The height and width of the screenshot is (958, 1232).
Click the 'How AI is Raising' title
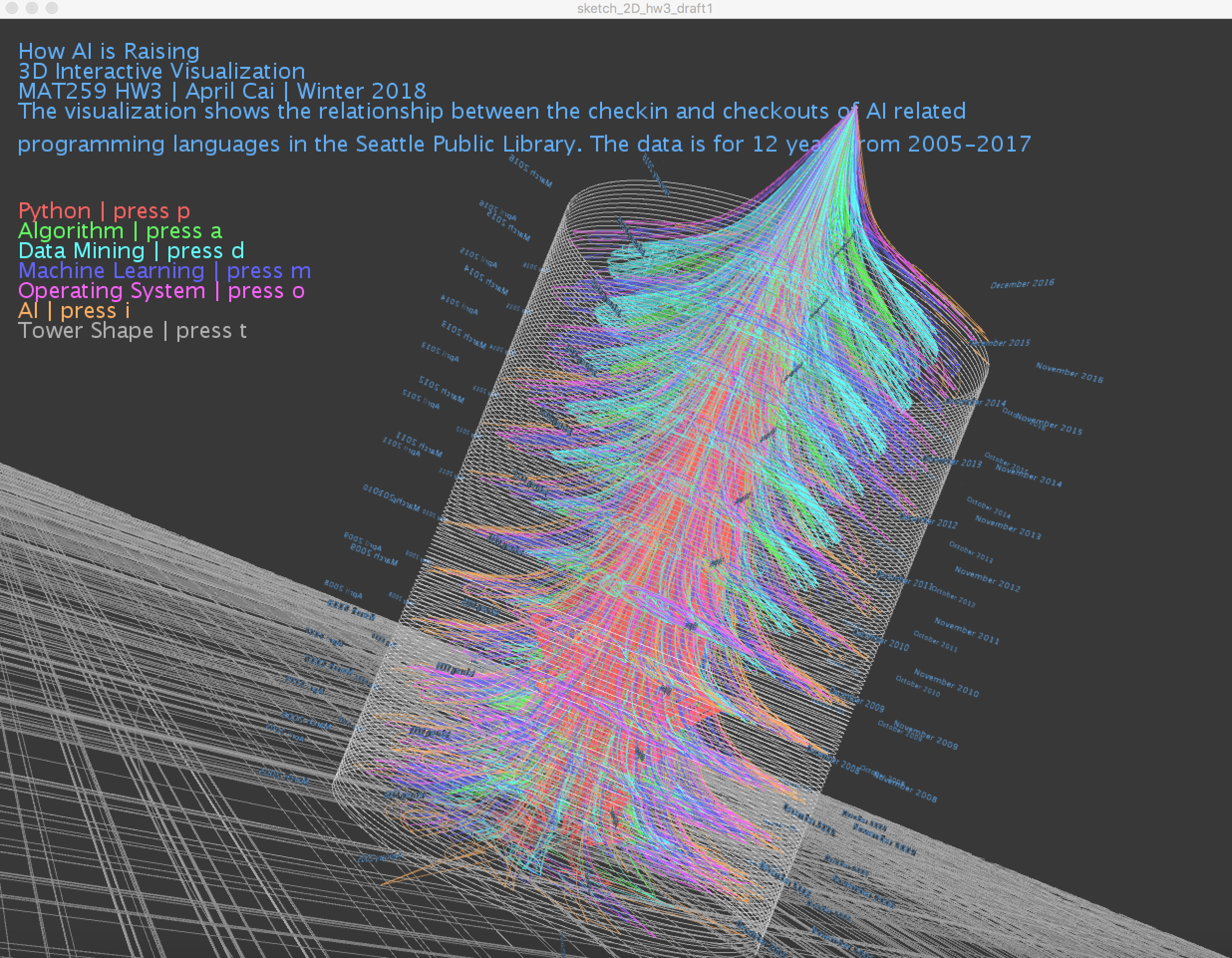109,51
